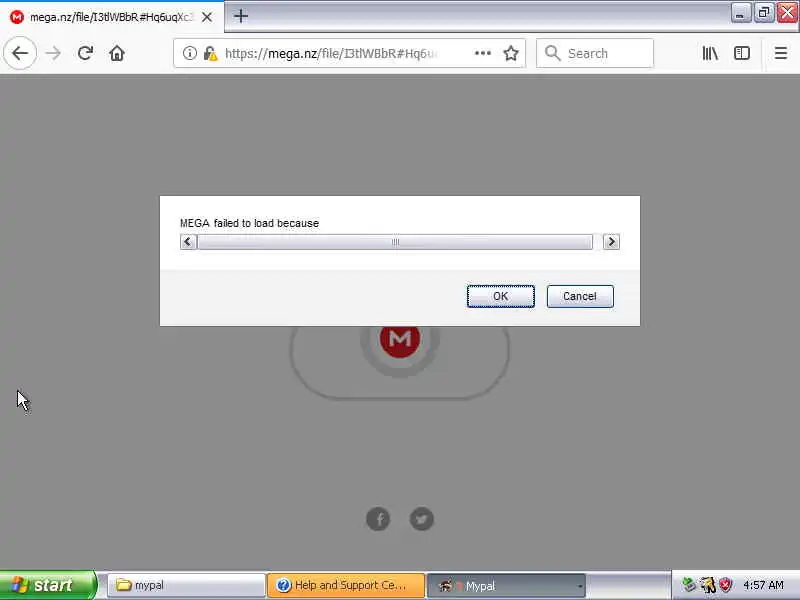Click Cancel in the MEGA failed dialog
The width and height of the screenshot is (800, 600).
tap(580, 296)
